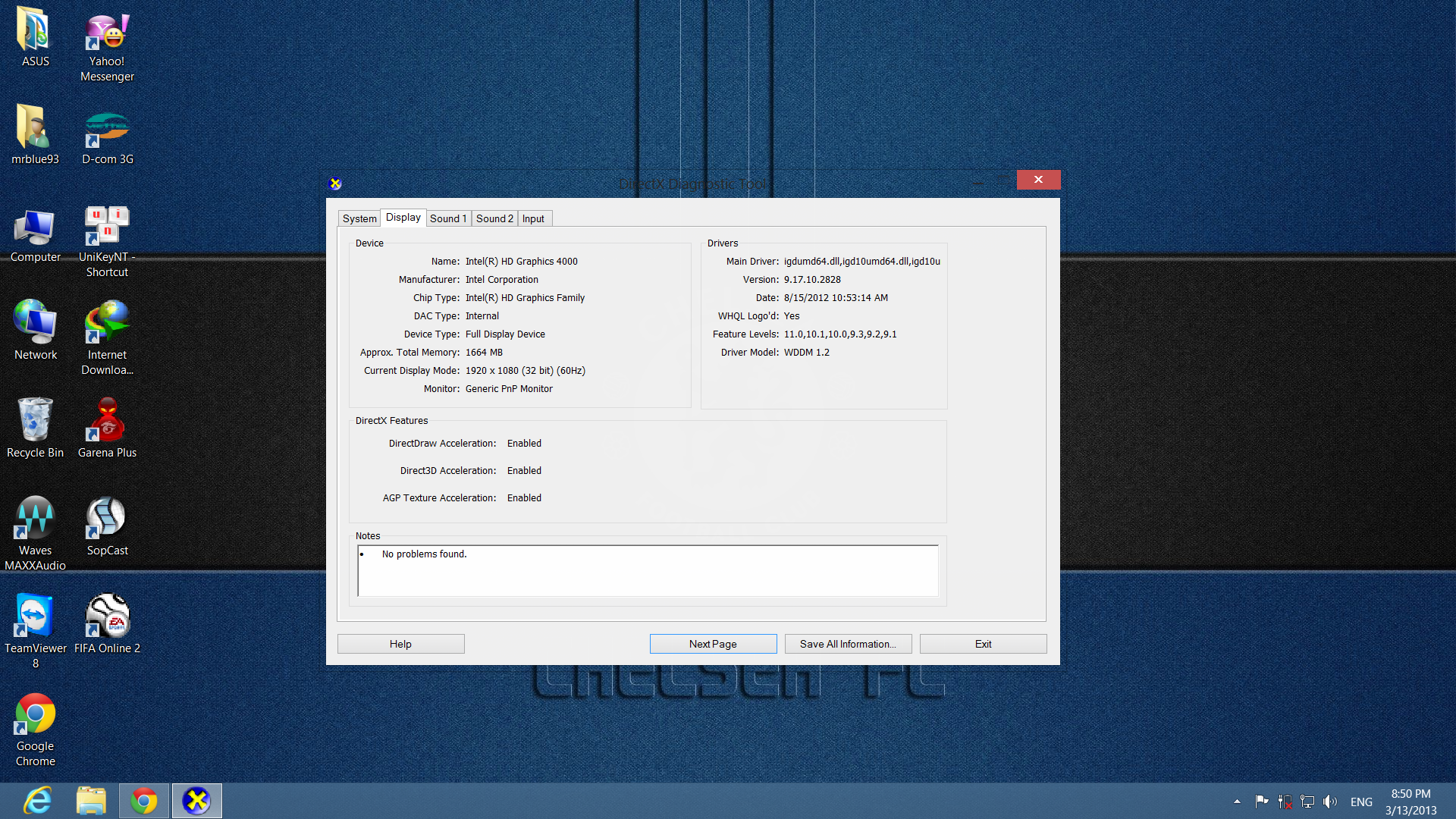1456x819 pixels.
Task: Click the 'Generic PnP Monitor' value
Action: (509, 389)
